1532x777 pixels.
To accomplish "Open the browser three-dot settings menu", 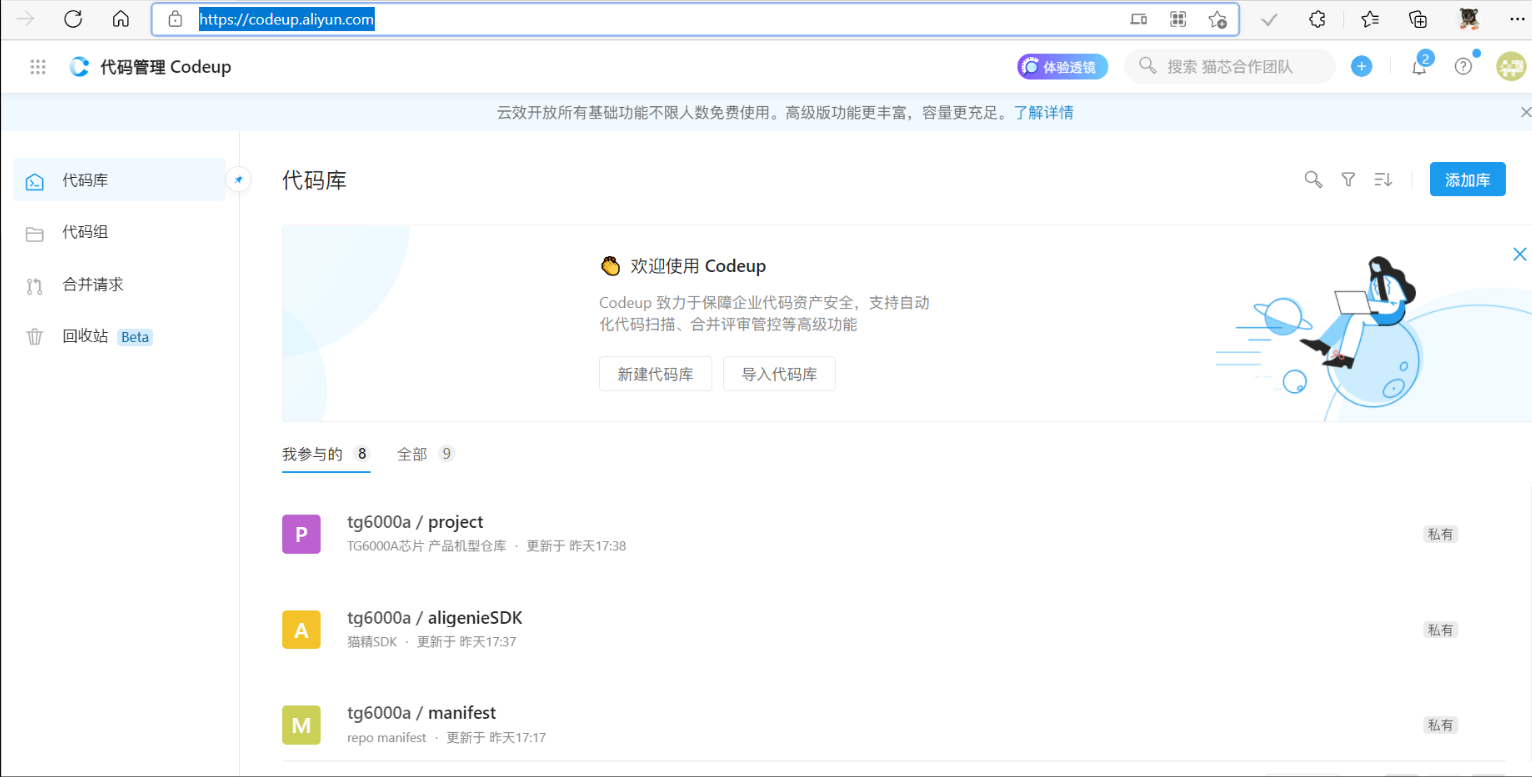I will pos(1517,19).
